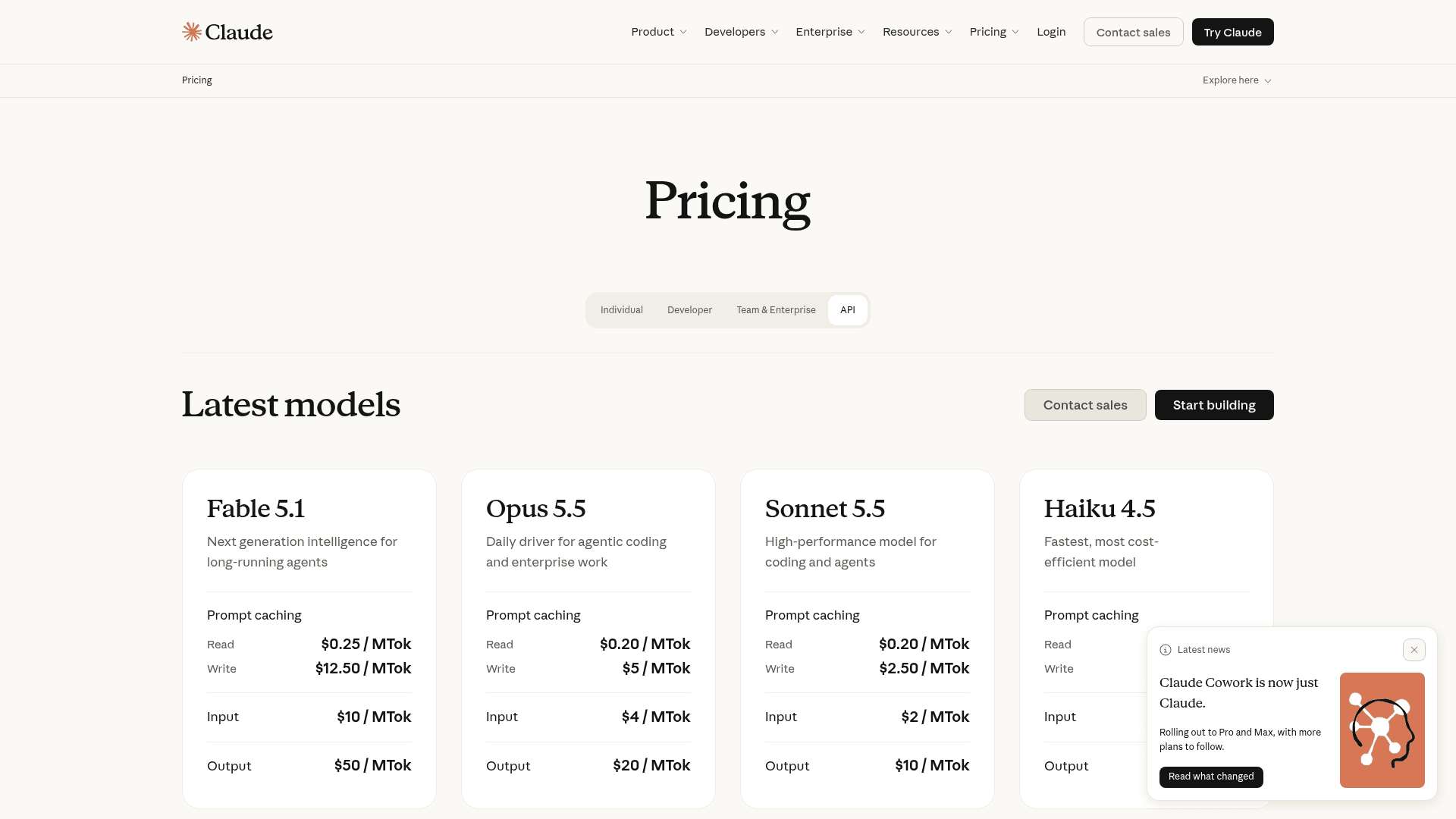This screenshot has height=819, width=1456.
Task: Click Opus 5.5 write price $5 / MTok
Action: 656,669
